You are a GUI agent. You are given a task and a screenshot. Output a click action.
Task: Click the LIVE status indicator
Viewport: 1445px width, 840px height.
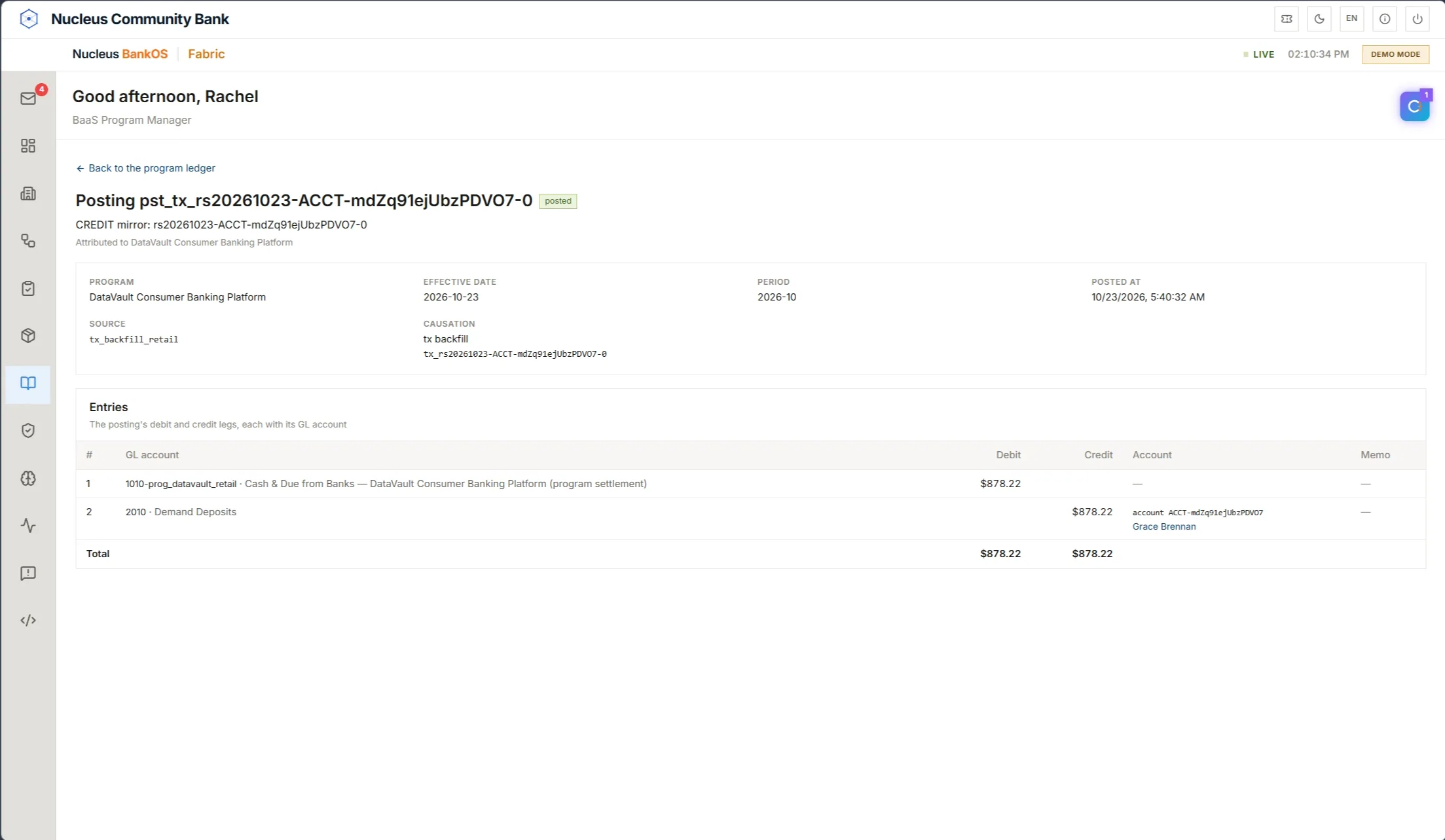tap(1258, 54)
